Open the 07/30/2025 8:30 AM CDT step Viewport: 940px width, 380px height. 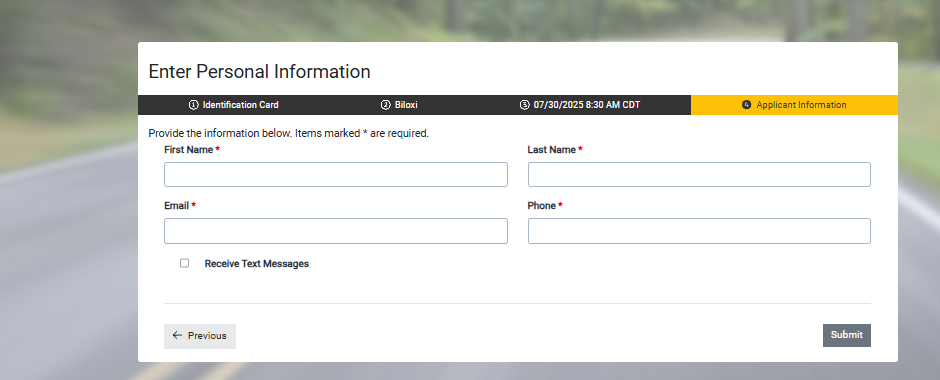(580, 105)
